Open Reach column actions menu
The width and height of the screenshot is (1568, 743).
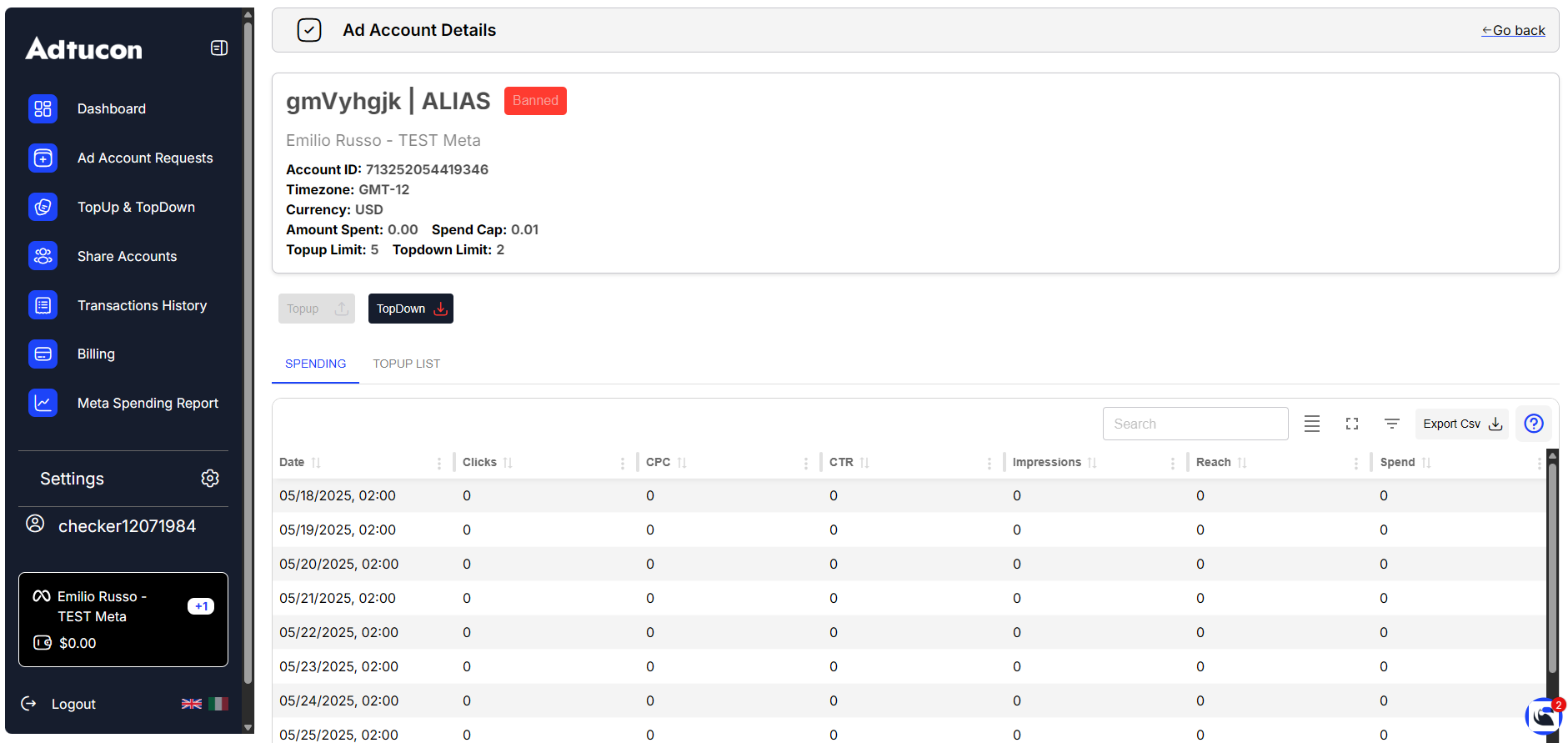(1356, 463)
